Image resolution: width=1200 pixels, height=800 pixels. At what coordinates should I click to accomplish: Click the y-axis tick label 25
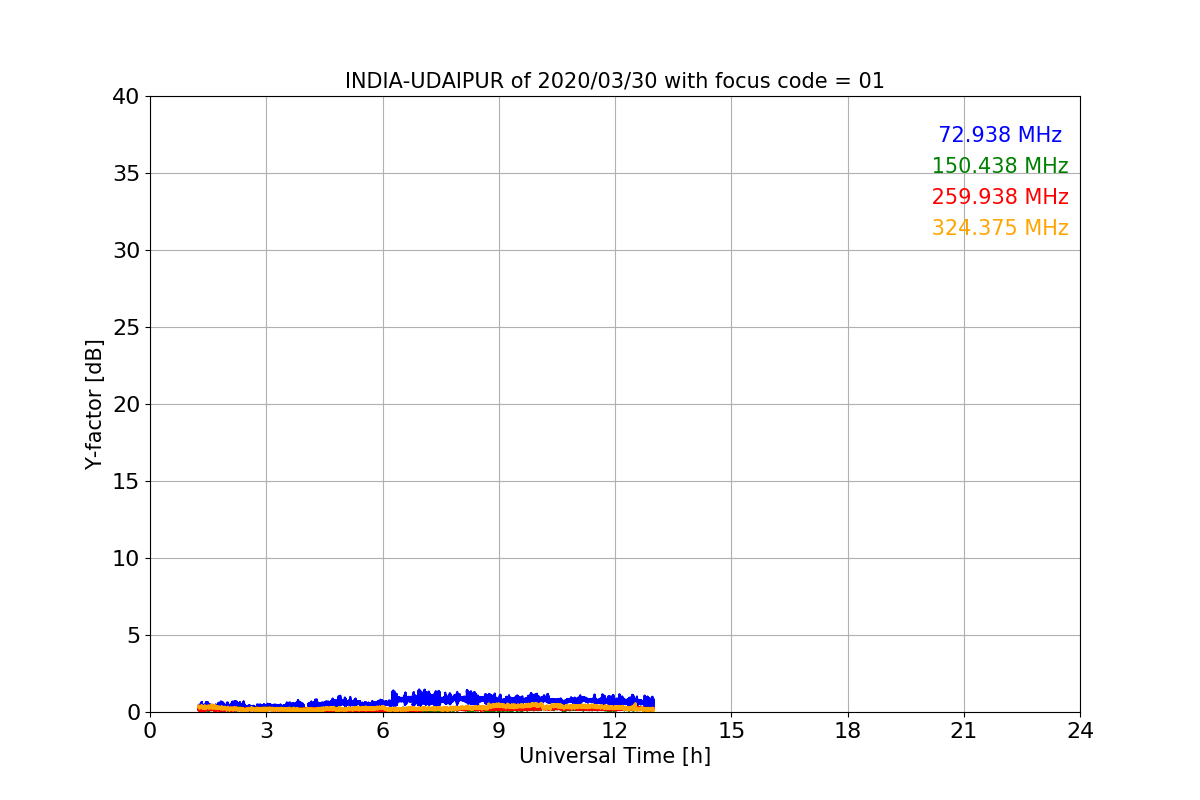(125, 328)
